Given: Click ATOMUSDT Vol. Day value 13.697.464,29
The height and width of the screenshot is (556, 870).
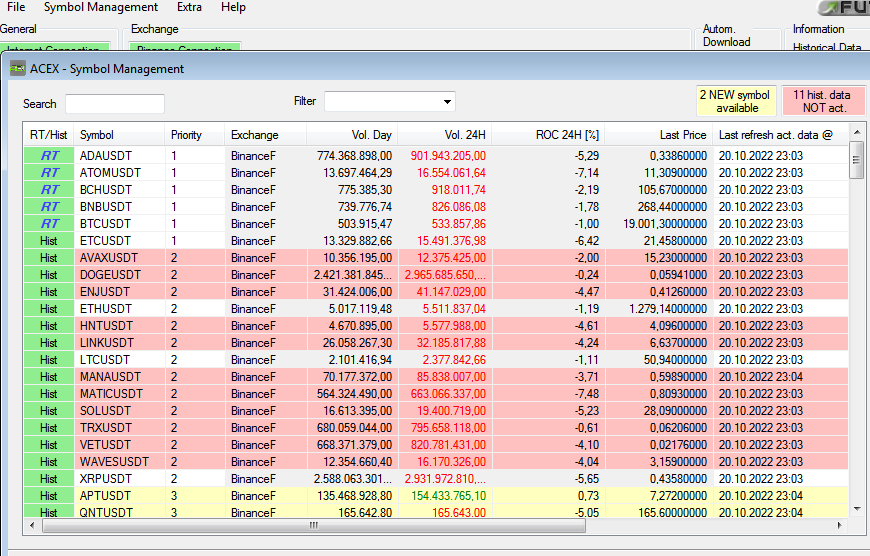Looking at the screenshot, I should tap(357, 173).
